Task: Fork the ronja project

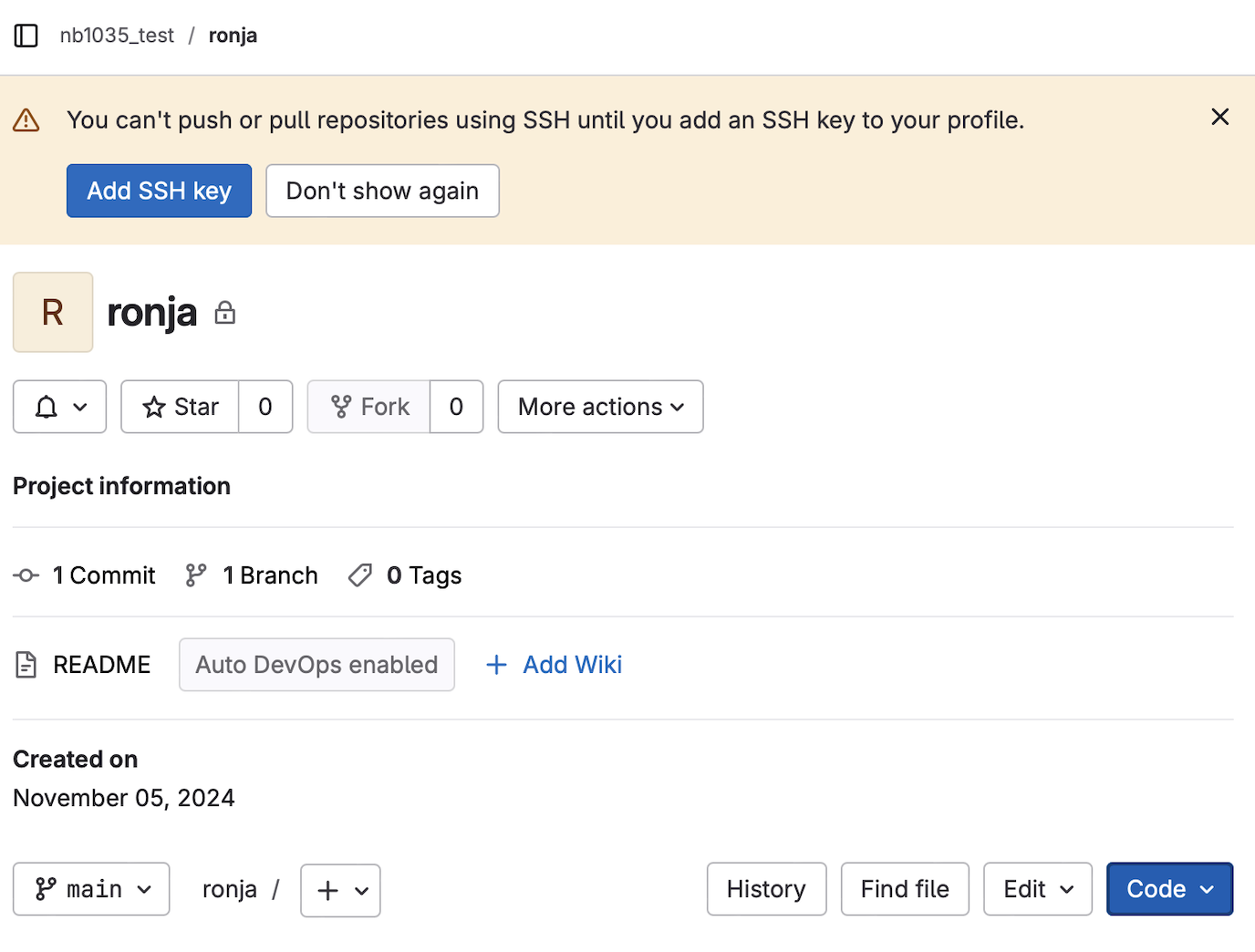Action: pos(369,407)
